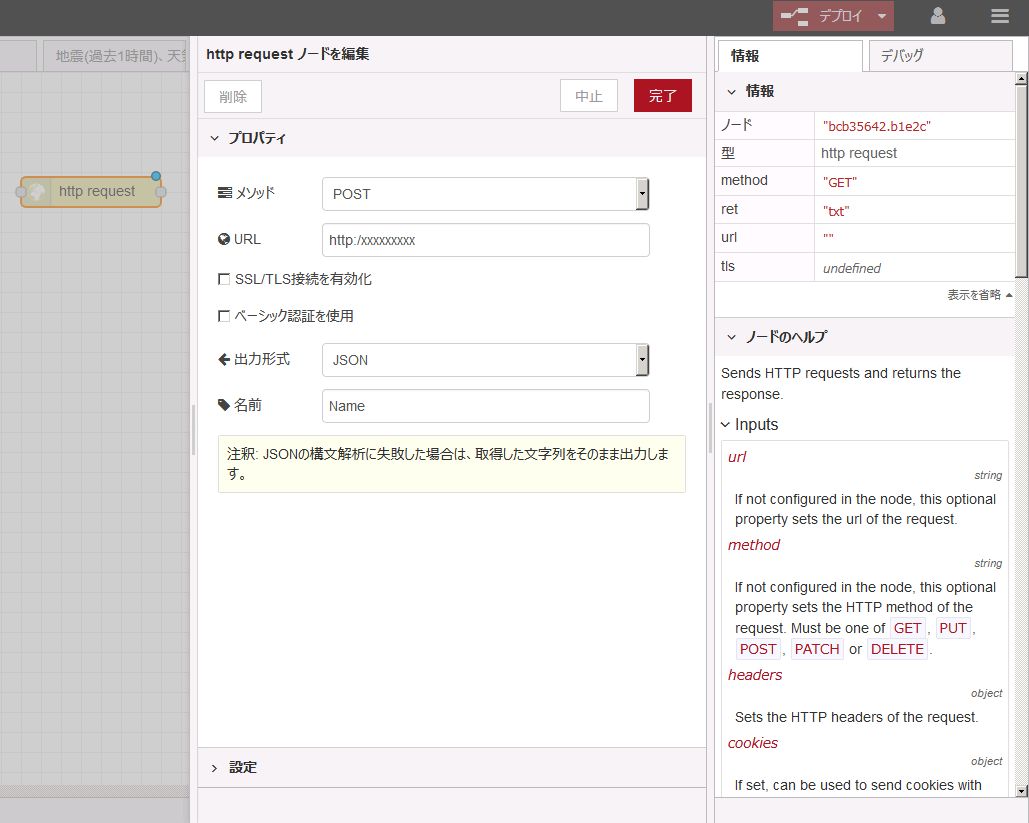
Task: Click the cookies property in help
Action: tap(753, 744)
